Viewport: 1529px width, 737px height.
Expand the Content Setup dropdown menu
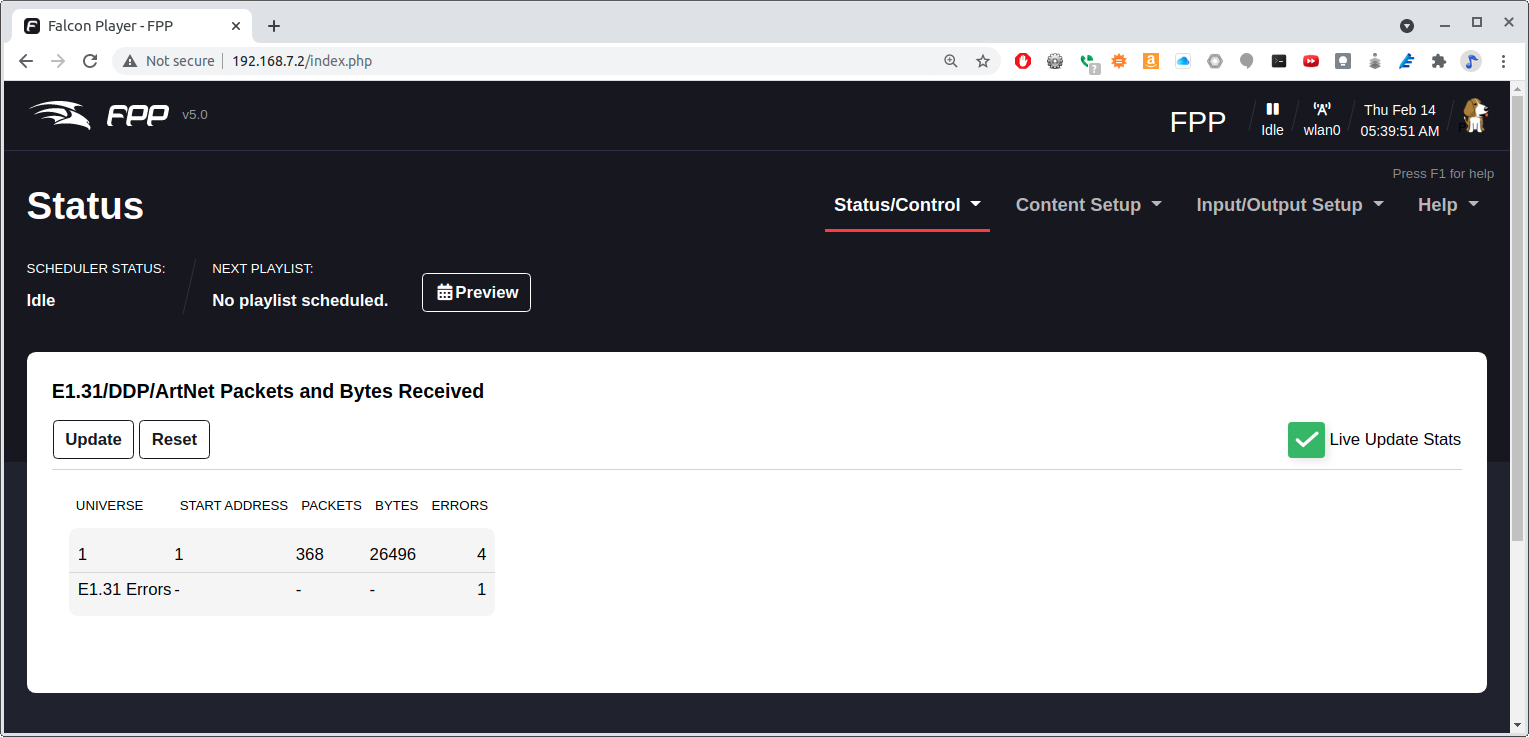pos(1088,205)
